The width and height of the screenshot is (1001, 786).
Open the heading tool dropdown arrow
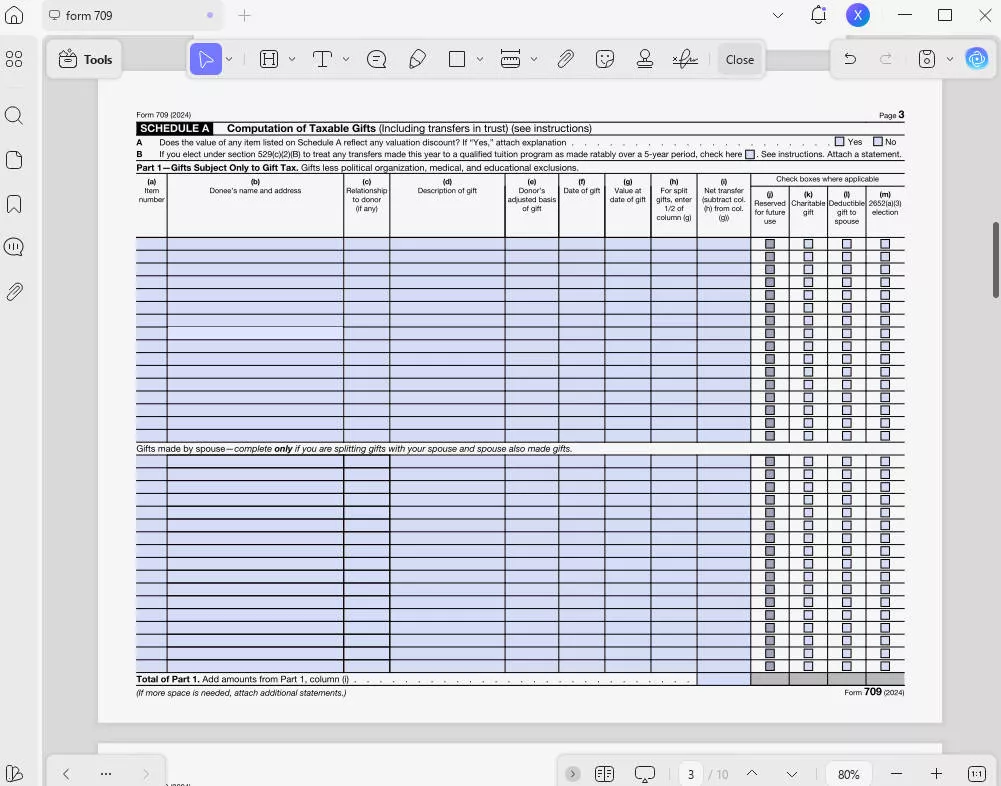point(290,59)
